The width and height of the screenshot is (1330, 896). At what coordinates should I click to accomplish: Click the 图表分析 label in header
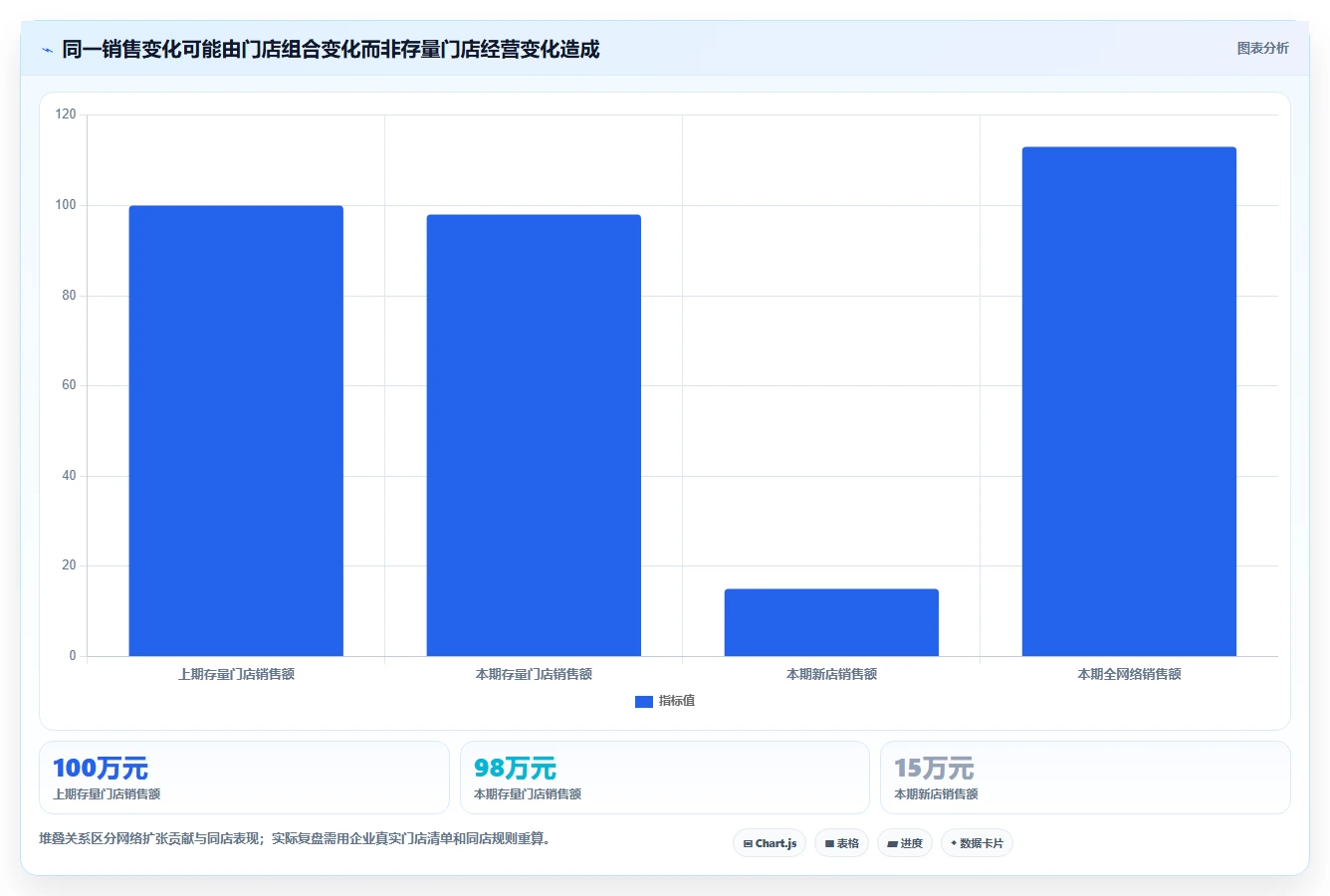click(x=1262, y=48)
